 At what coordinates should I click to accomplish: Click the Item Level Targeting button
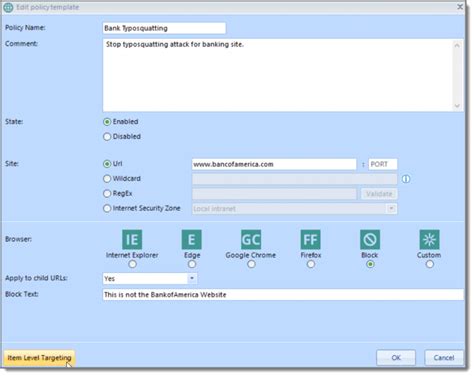(x=39, y=358)
